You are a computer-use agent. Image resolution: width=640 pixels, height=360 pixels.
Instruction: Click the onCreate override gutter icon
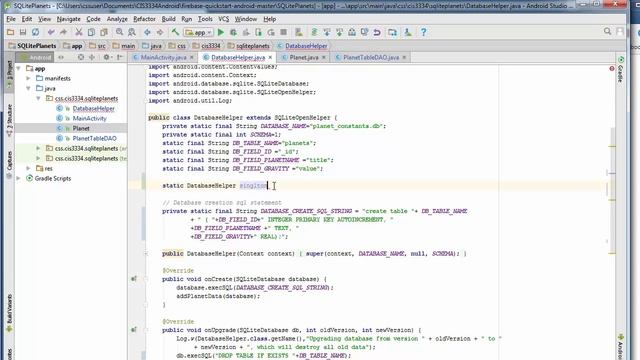click(x=134, y=279)
